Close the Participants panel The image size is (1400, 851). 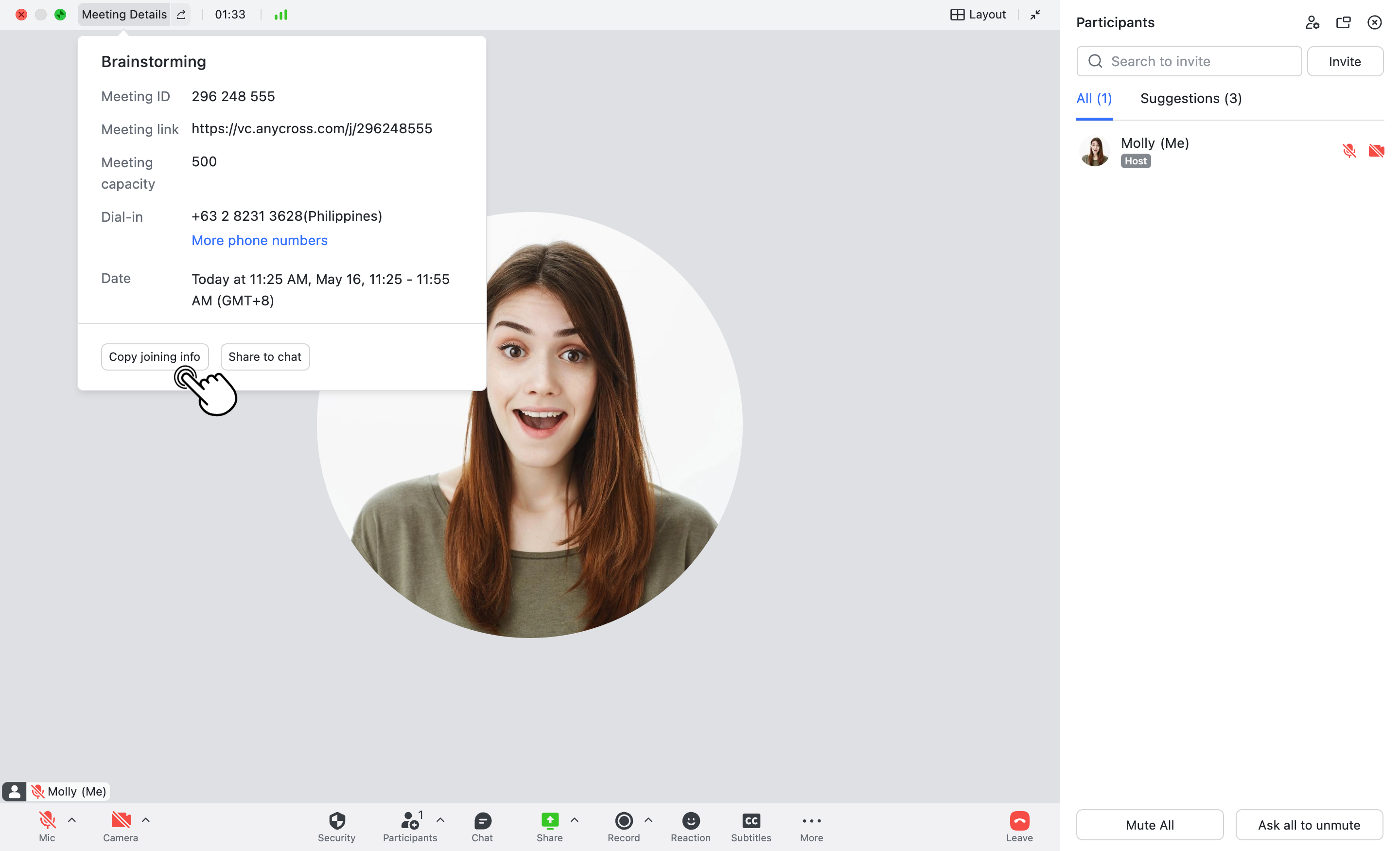pos(1374,23)
